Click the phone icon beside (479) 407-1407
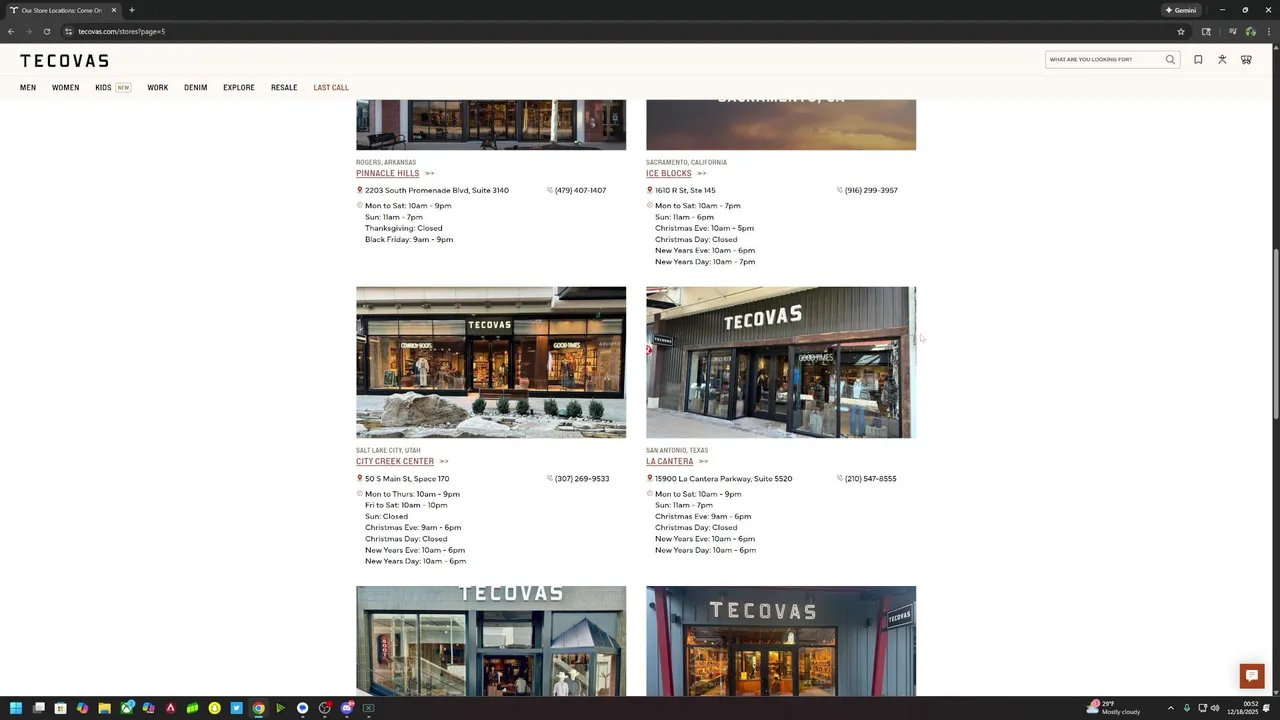The height and width of the screenshot is (720, 1280). [549, 190]
